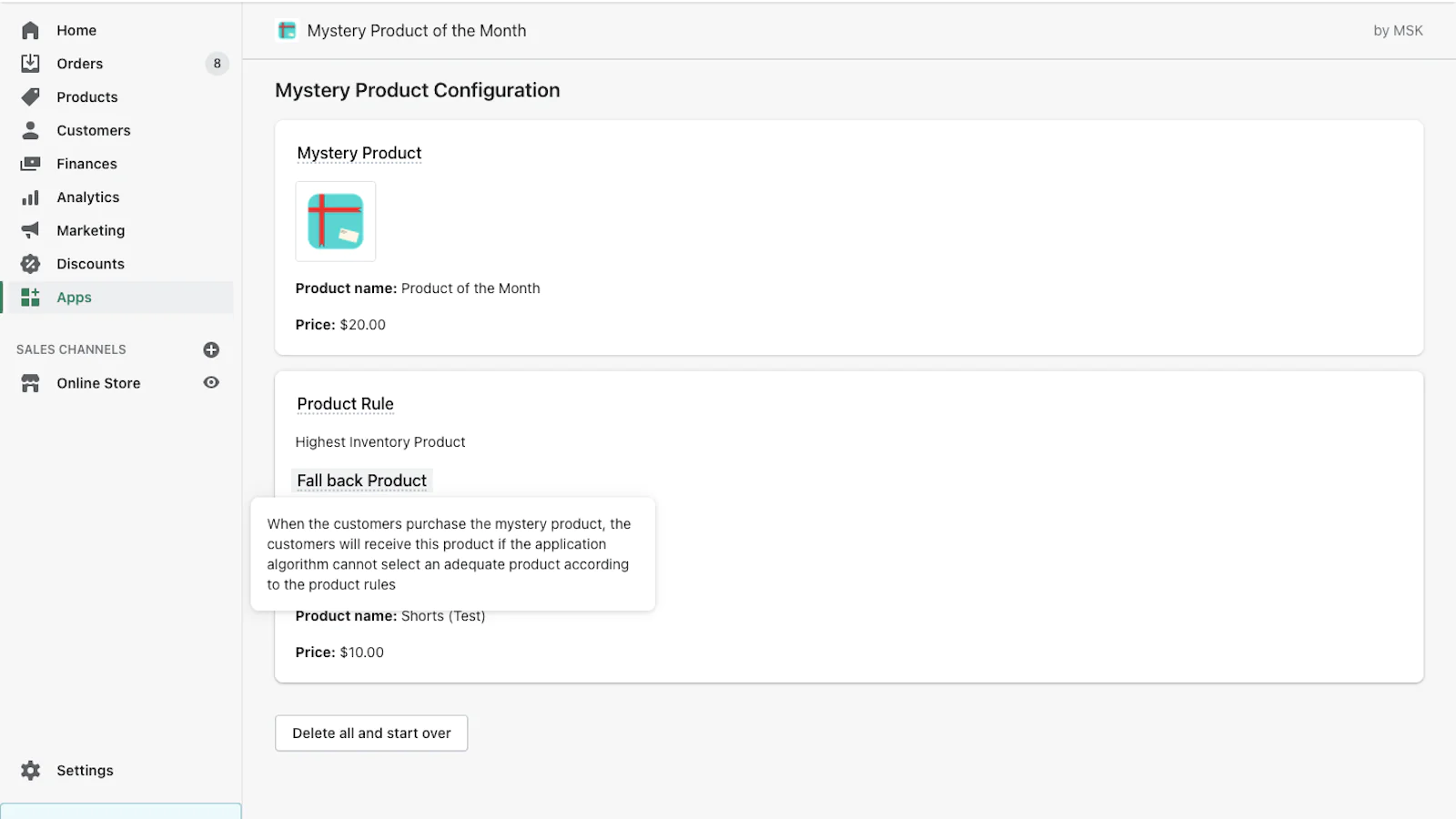Click the Product Rule heading

[345, 404]
